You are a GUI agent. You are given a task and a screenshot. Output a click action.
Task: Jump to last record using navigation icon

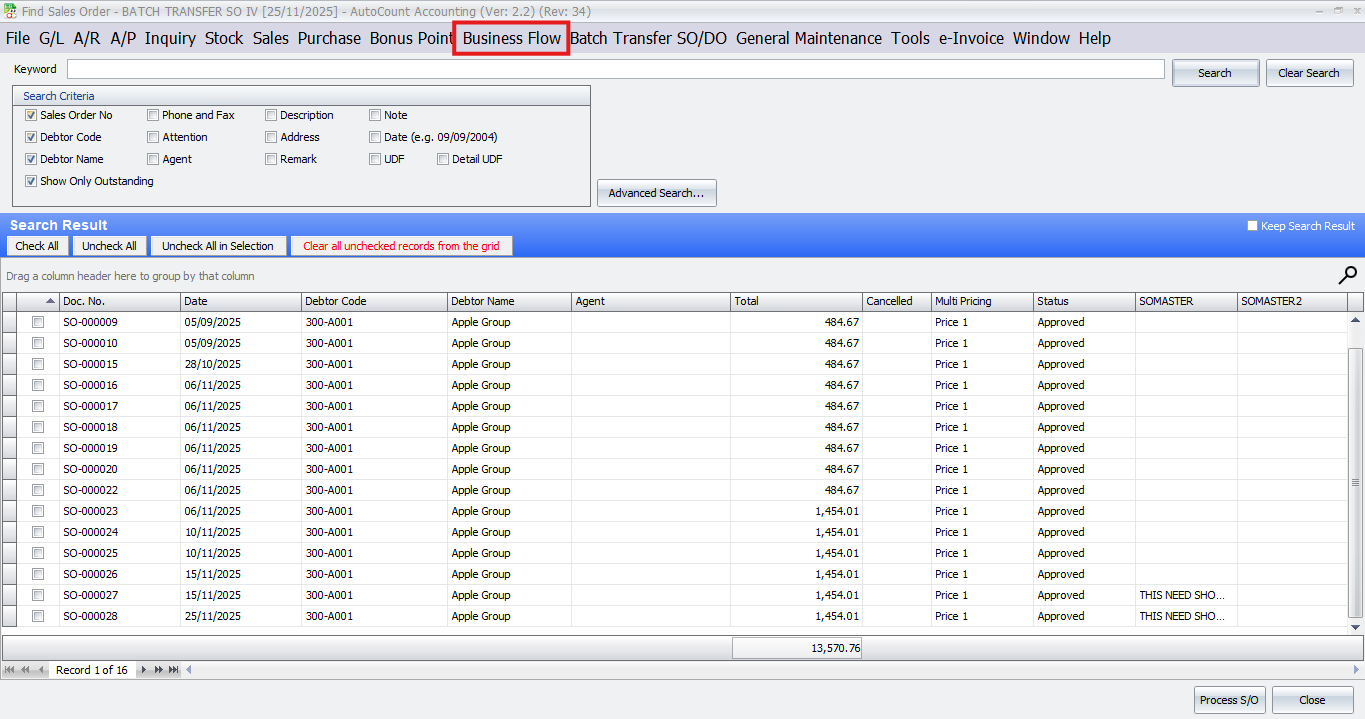click(x=172, y=669)
